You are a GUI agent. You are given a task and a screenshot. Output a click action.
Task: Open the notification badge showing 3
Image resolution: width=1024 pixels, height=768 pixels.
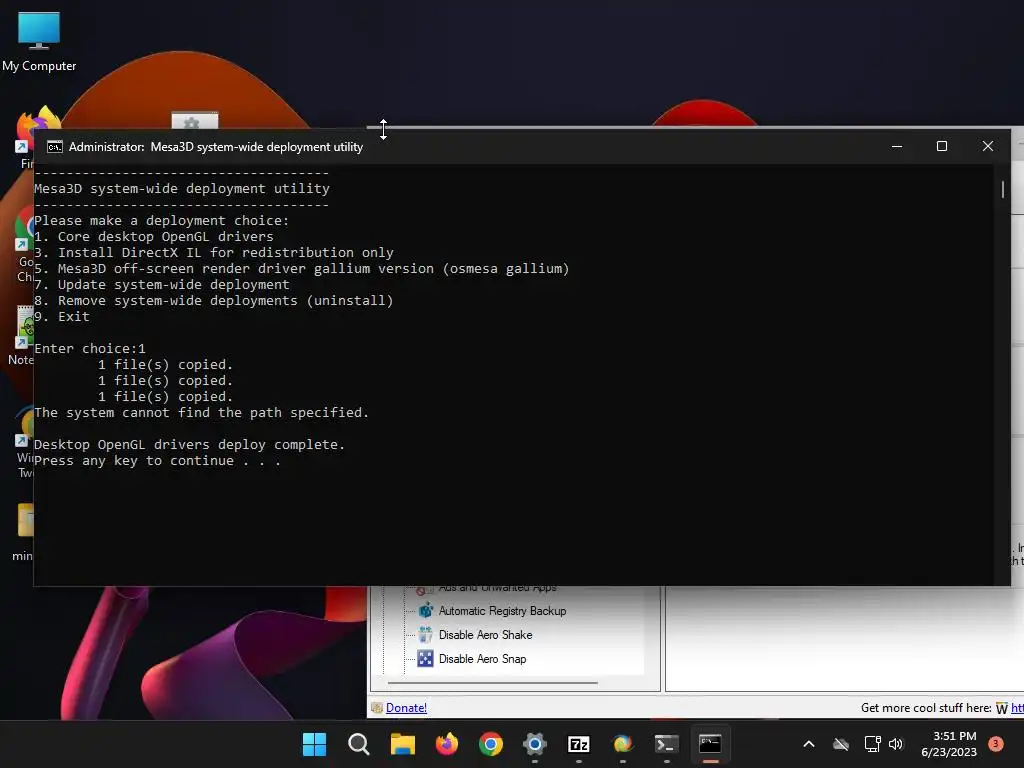995,744
